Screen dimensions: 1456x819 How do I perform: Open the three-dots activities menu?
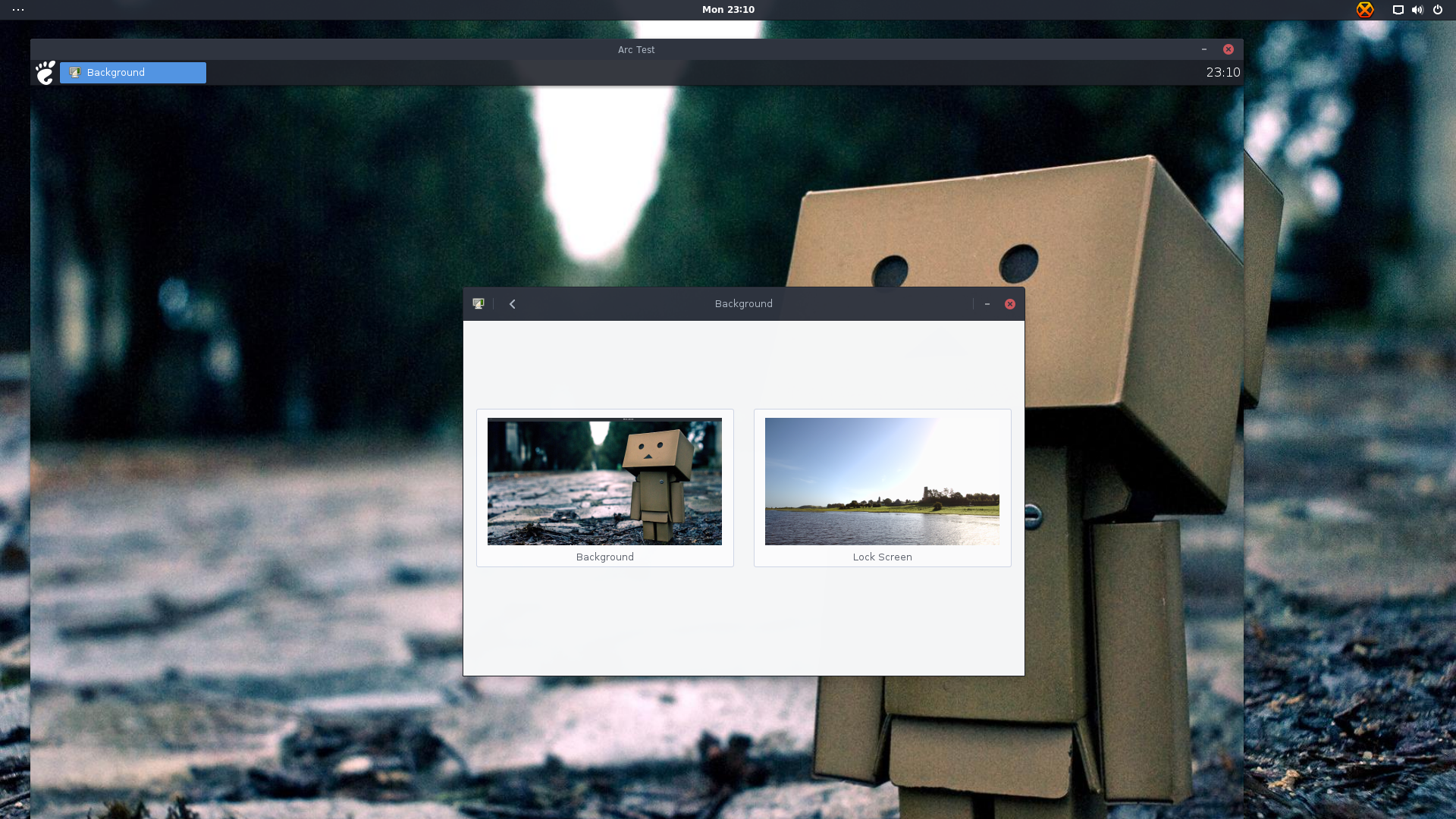pyautogui.click(x=18, y=10)
